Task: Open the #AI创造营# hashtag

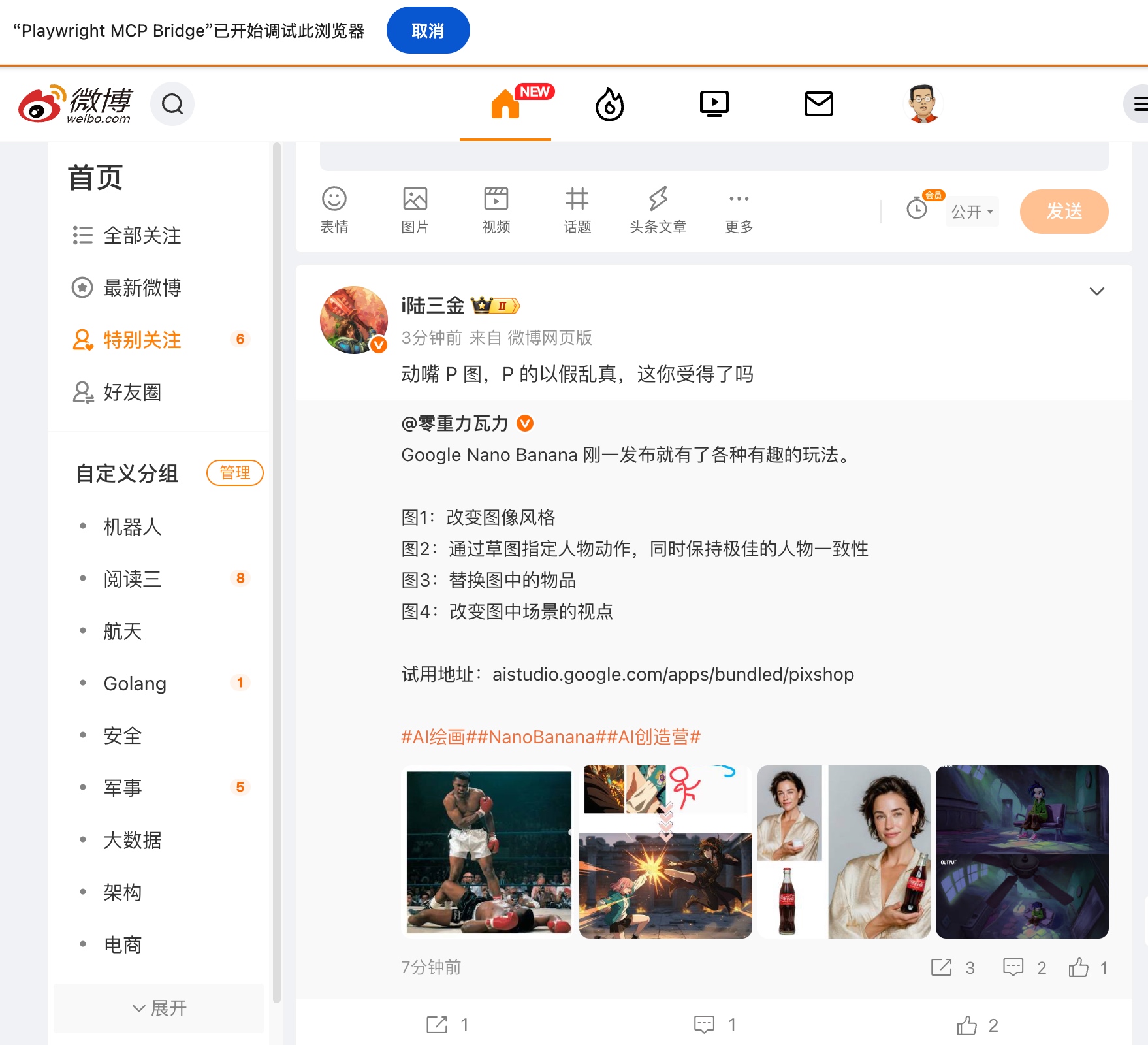Action: point(654,737)
